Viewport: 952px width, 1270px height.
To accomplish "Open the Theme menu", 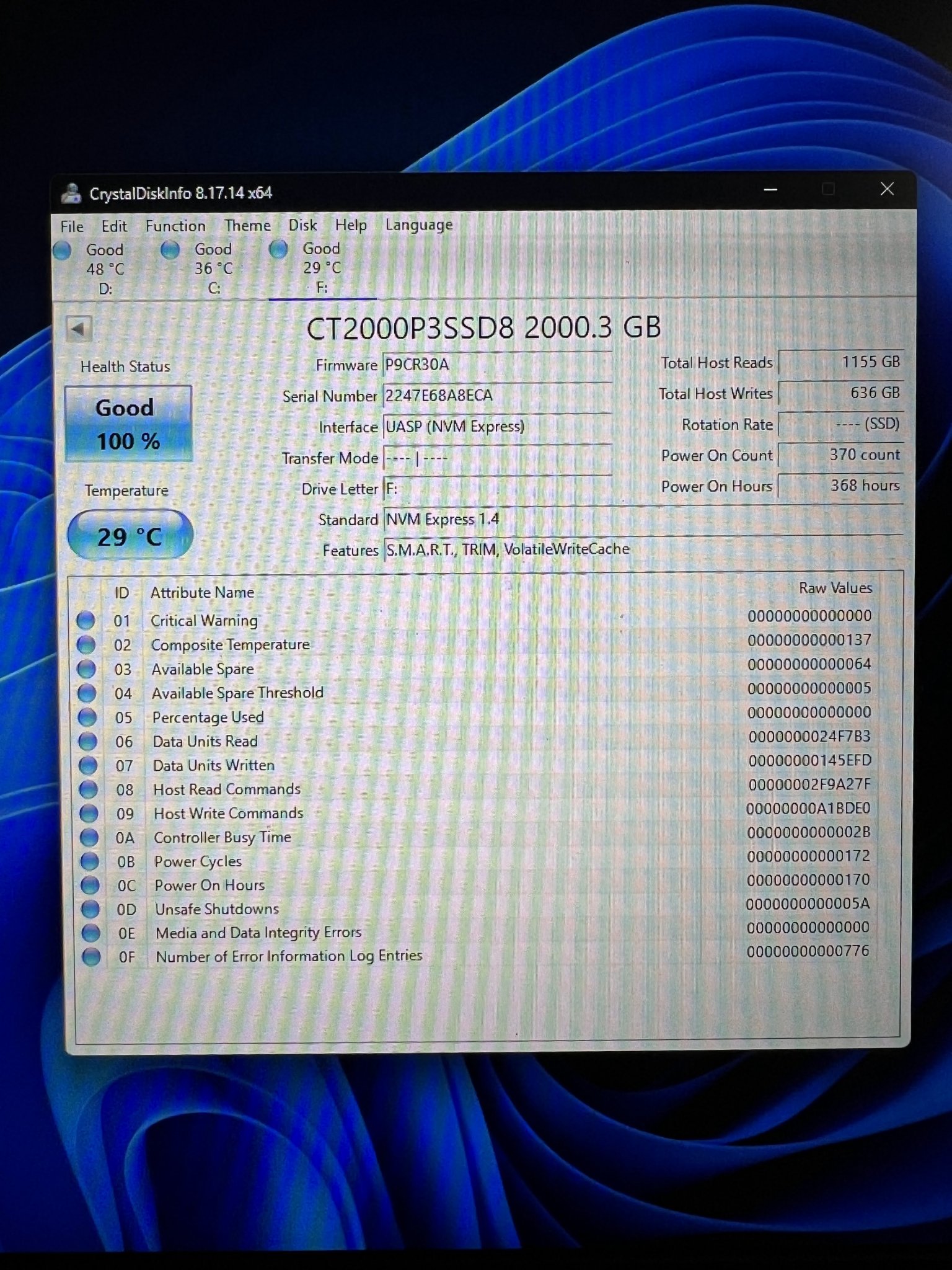I will [x=247, y=225].
